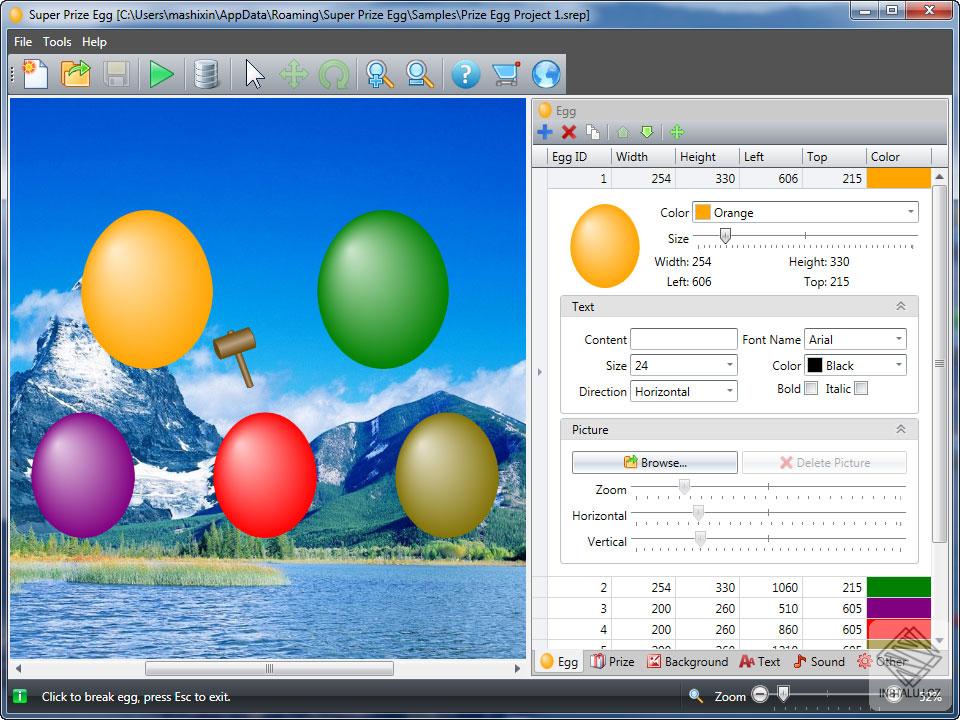Click the database toolbar icon

point(206,75)
